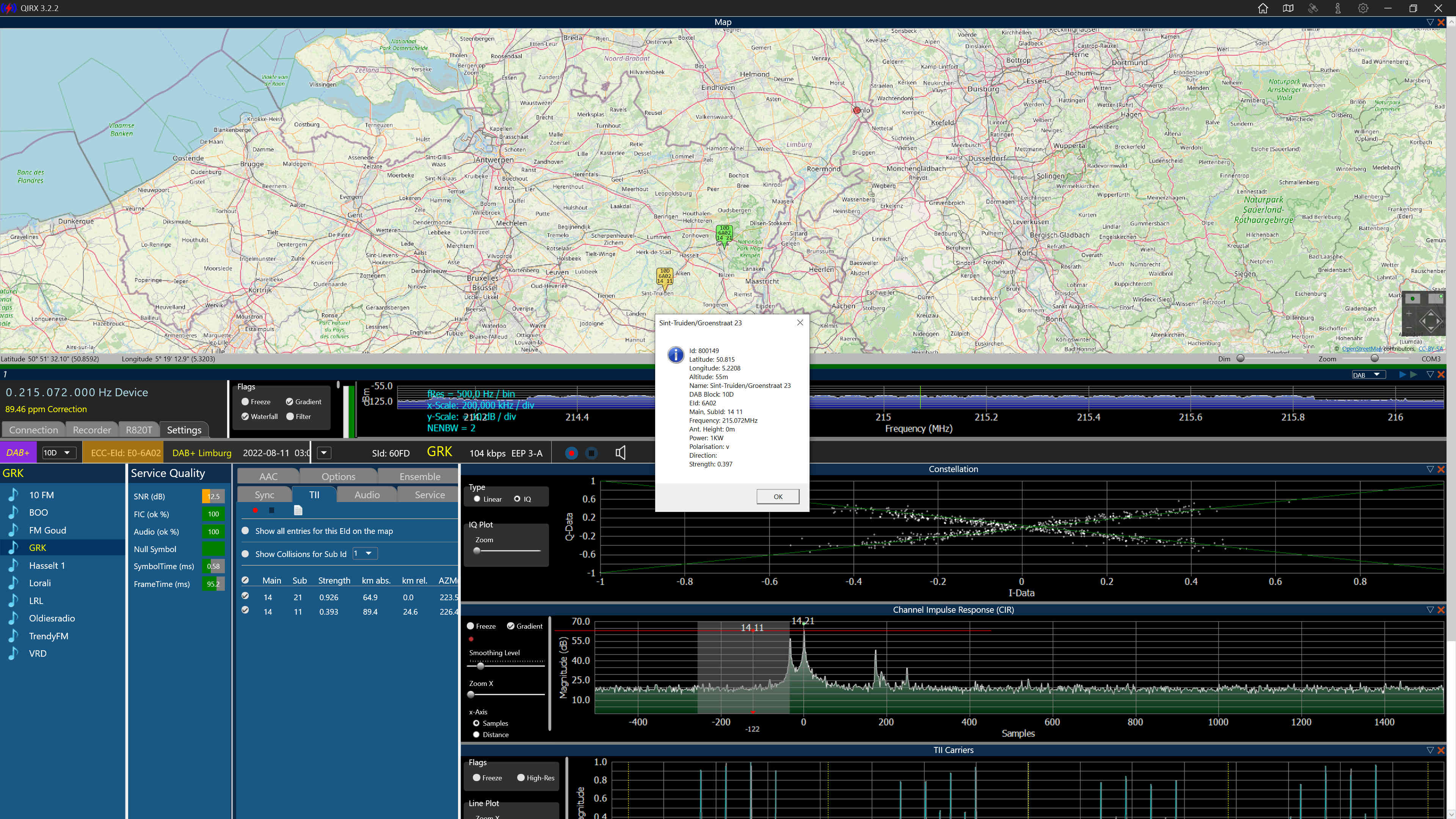Viewport: 1456px width, 819px height.
Task: Close the Map panel with orange X
Action: pyautogui.click(x=1441, y=22)
